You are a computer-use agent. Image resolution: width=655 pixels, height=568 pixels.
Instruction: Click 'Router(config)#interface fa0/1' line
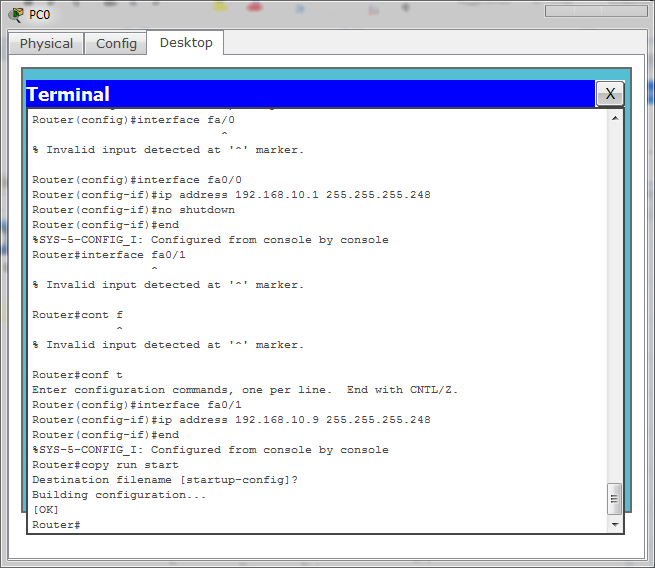coord(137,405)
